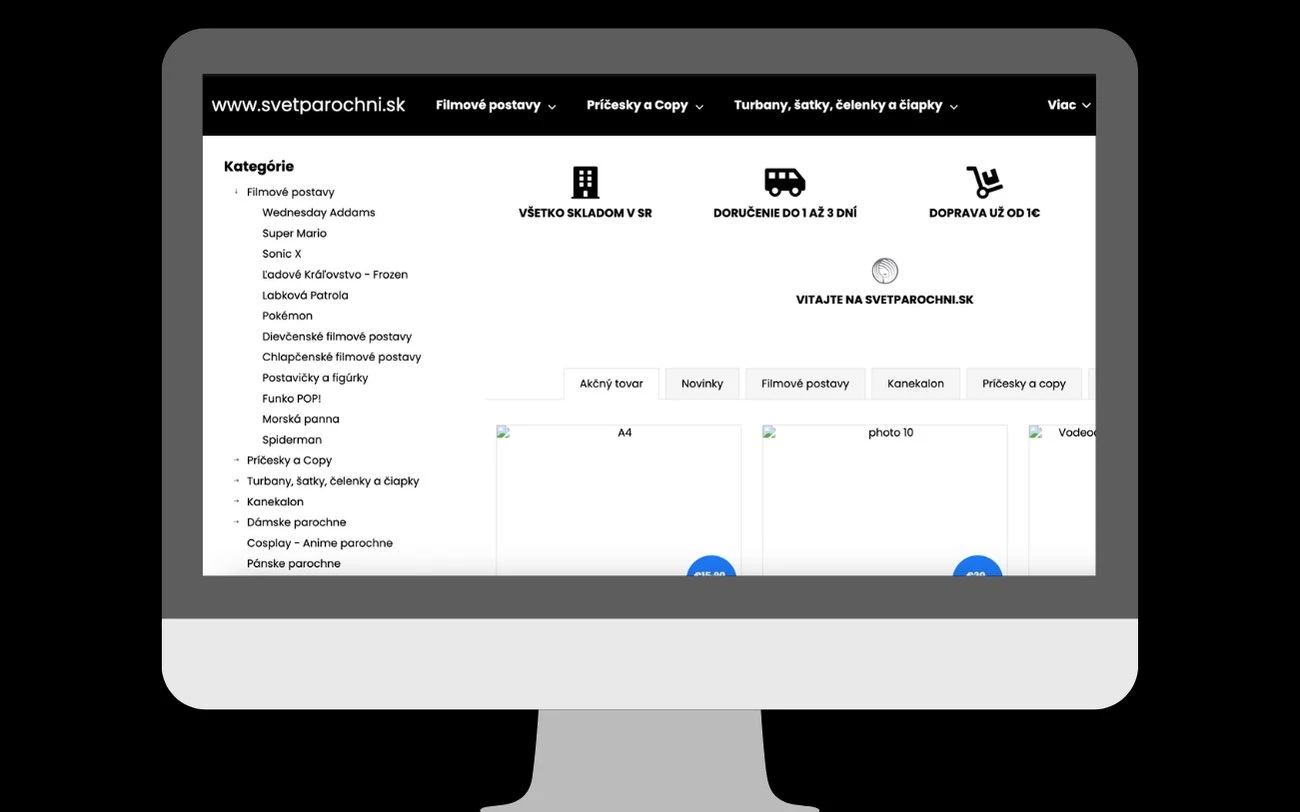
Task: Click the Vitajte na svetparochni.sk heading
Action: coord(885,300)
